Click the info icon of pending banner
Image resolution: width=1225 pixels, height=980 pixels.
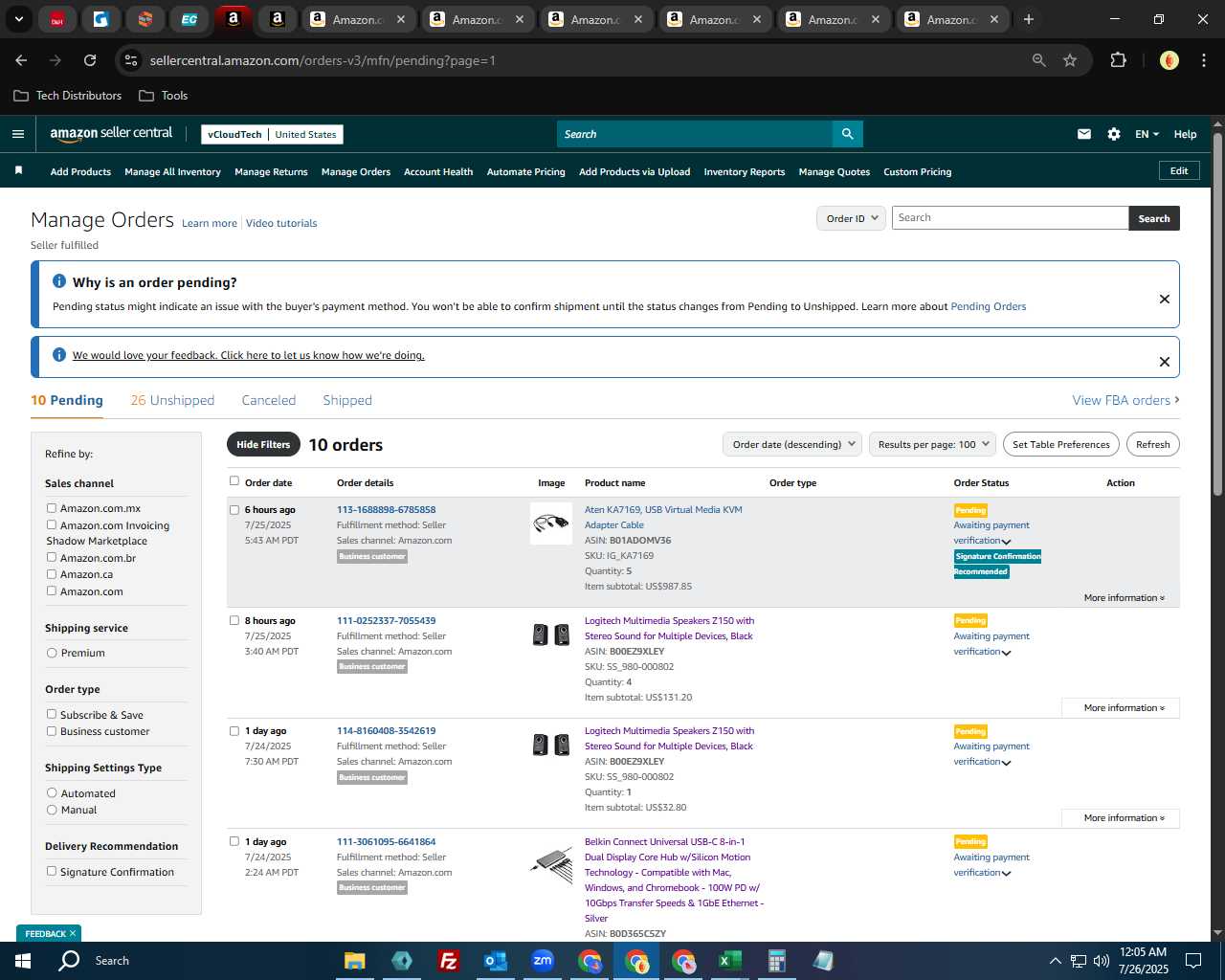point(59,281)
